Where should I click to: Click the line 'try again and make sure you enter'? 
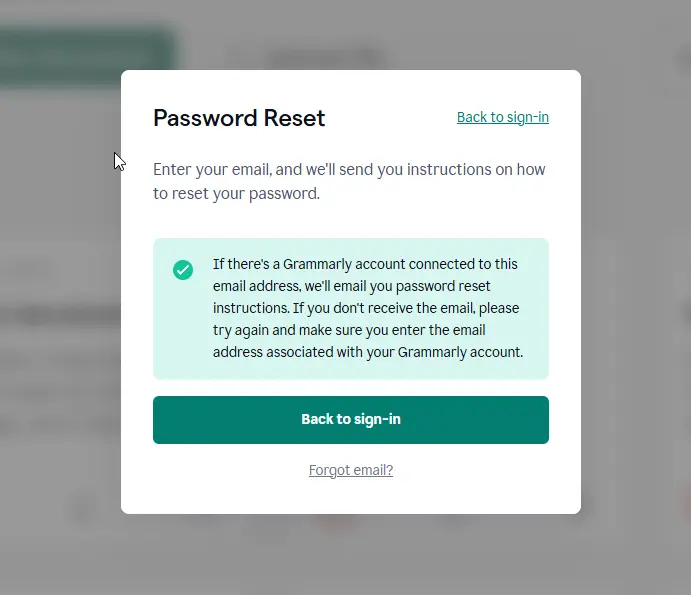(349, 330)
